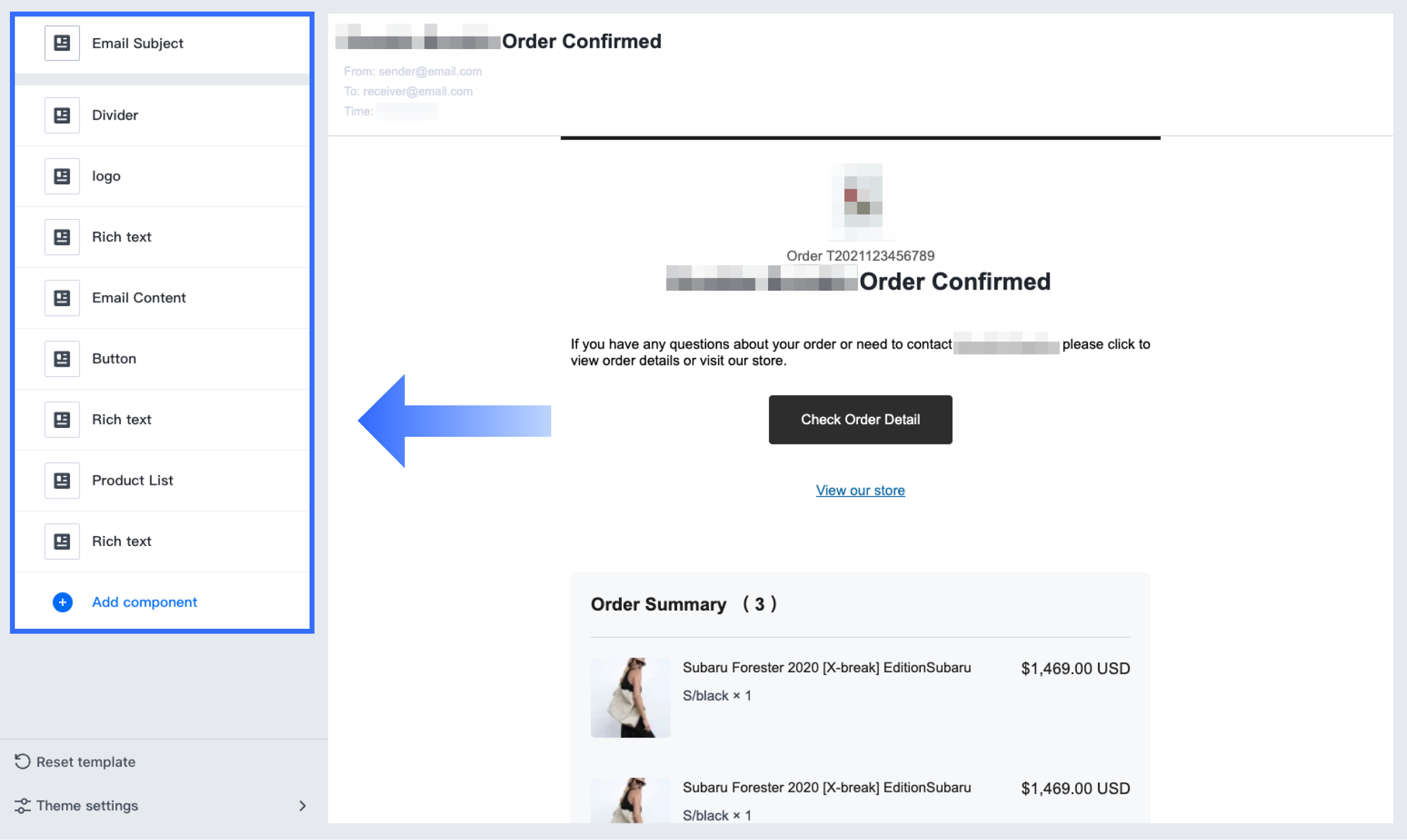Click the Button component icon
This screenshot has height=840, width=1407.
(62, 359)
